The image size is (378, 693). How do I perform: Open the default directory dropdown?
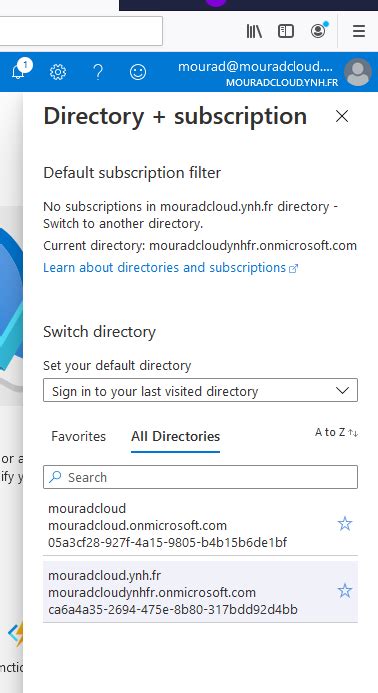pyautogui.click(x=200, y=390)
